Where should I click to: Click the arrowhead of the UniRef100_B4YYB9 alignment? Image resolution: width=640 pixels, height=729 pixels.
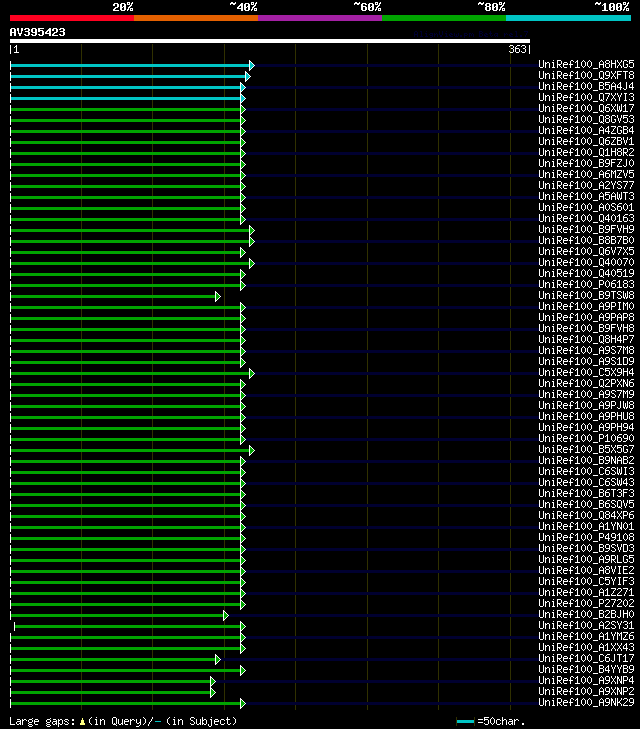coord(243,670)
